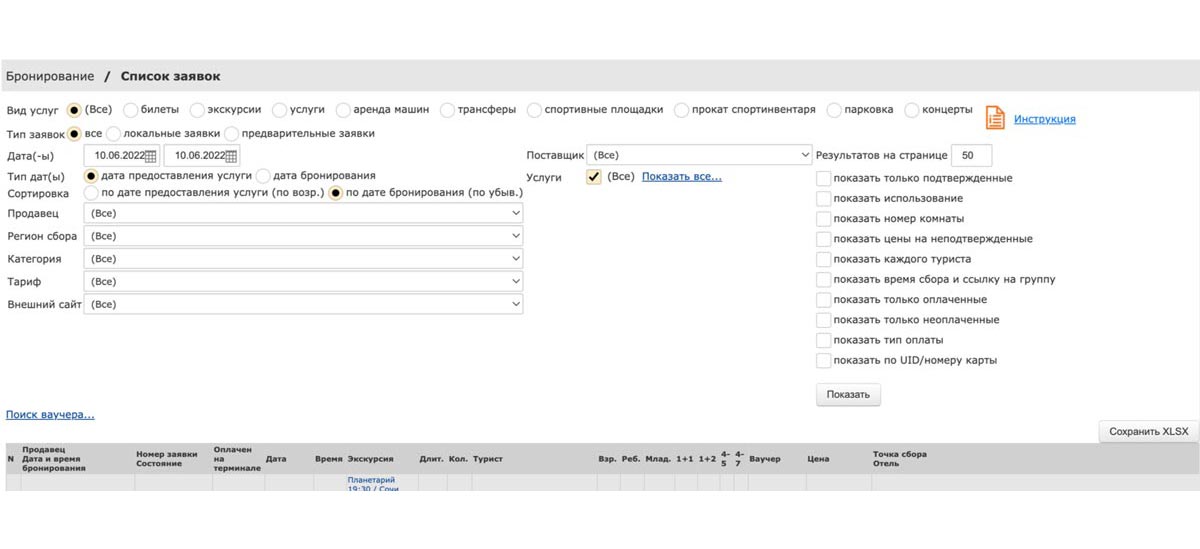Screen dimensions: 1200x549
Task: Click the results per page field
Action: click(x=970, y=156)
